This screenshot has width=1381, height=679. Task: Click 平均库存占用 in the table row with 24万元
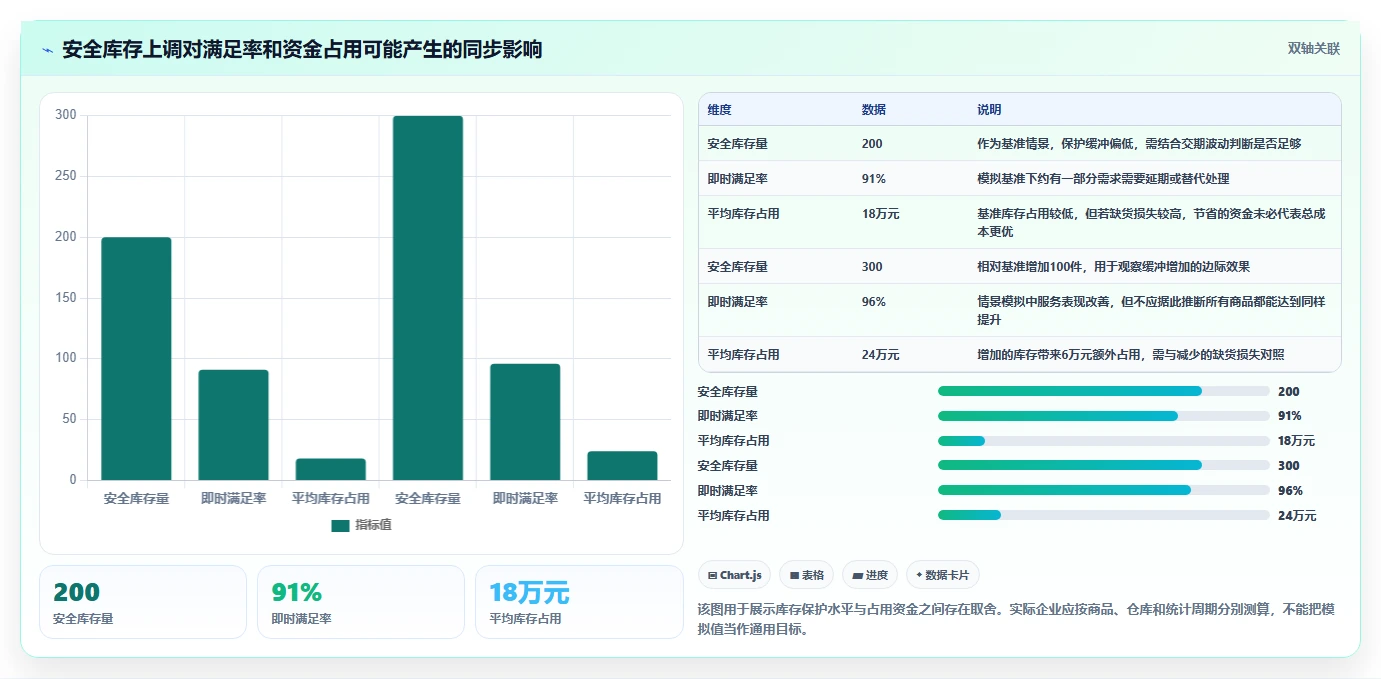click(x=743, y=355)
